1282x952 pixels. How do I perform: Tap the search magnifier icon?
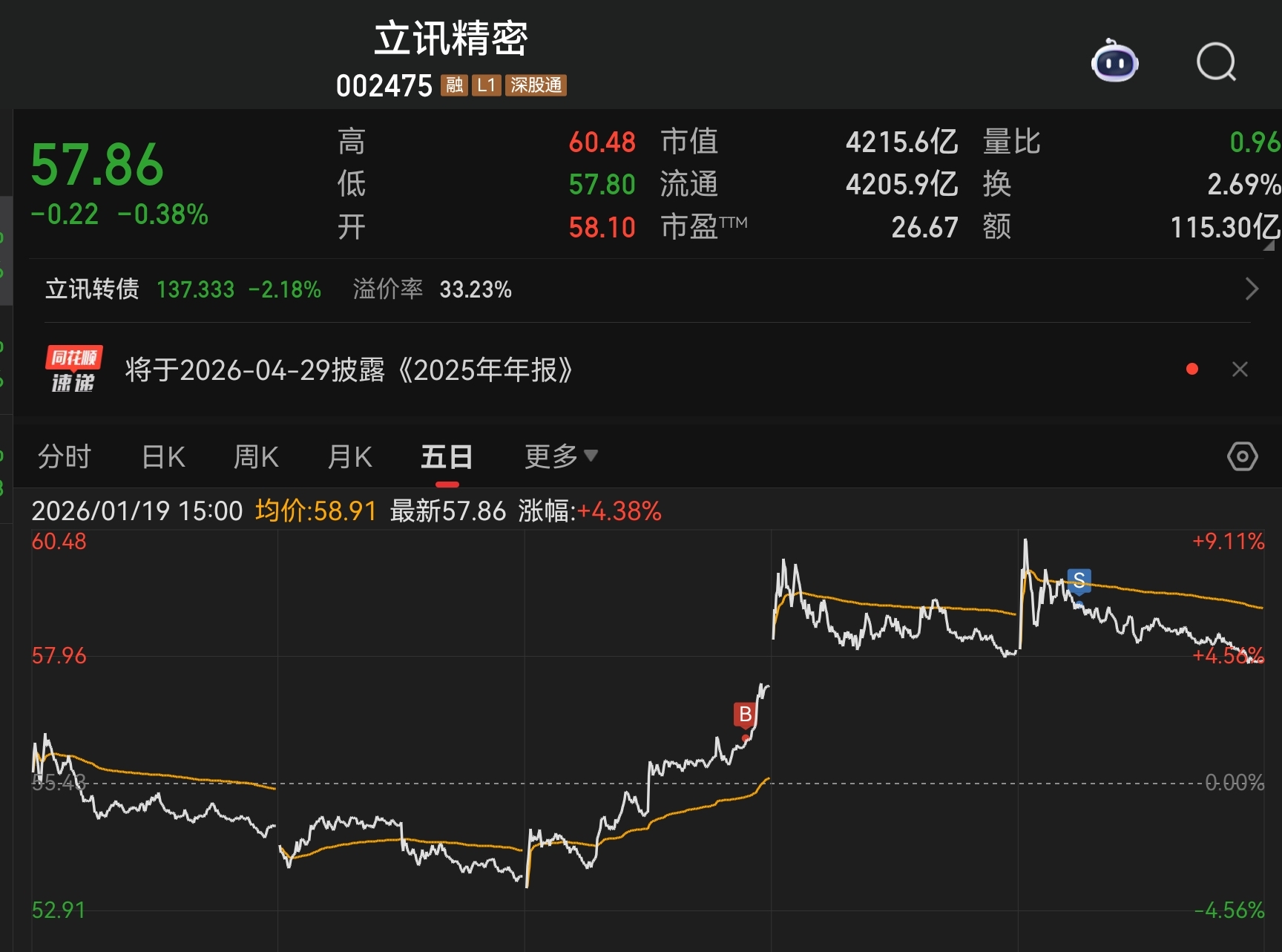[1217, 62]
